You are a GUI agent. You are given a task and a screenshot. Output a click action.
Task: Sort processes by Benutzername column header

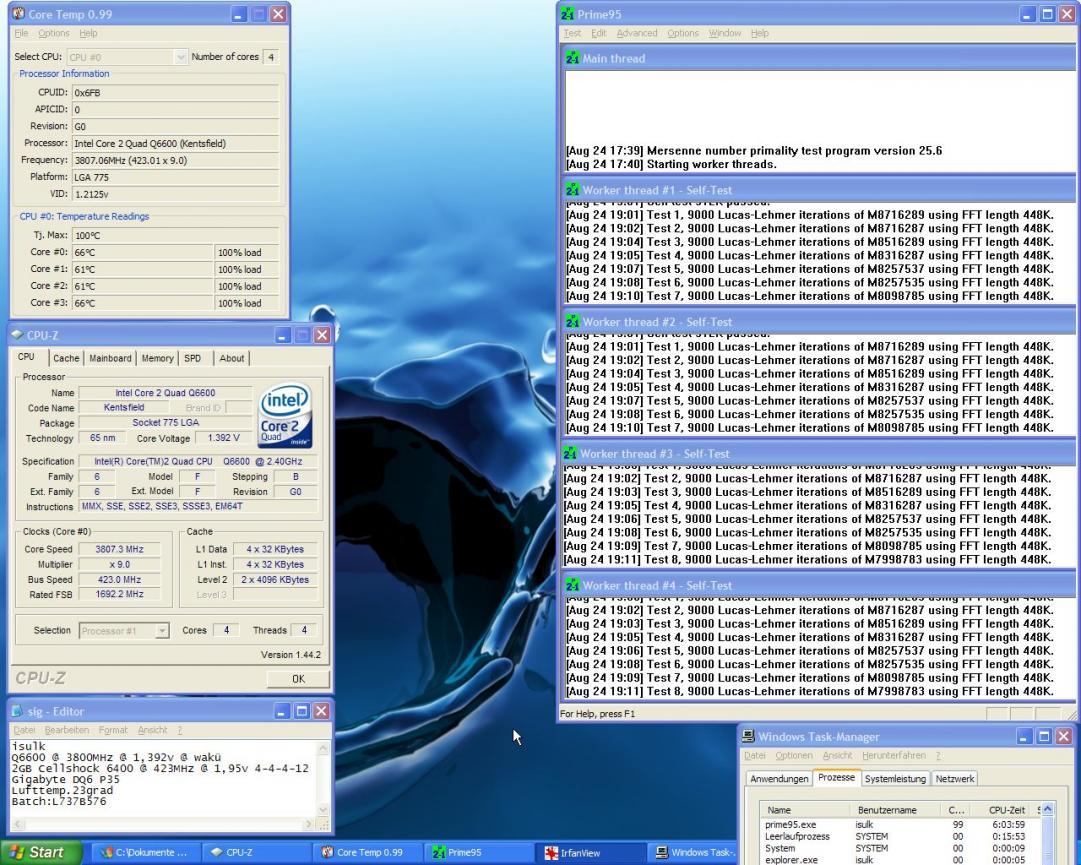pos(897,811)
